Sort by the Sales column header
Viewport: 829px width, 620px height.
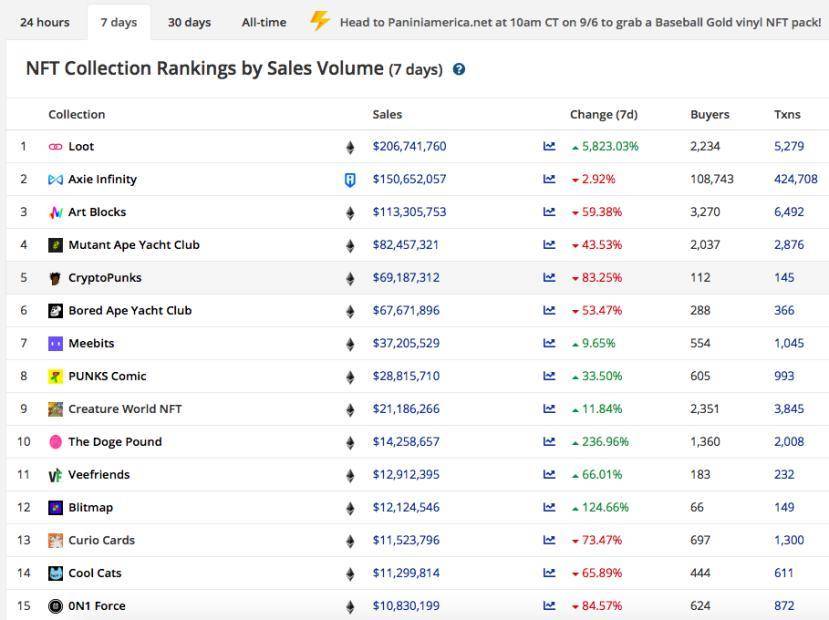387,114
